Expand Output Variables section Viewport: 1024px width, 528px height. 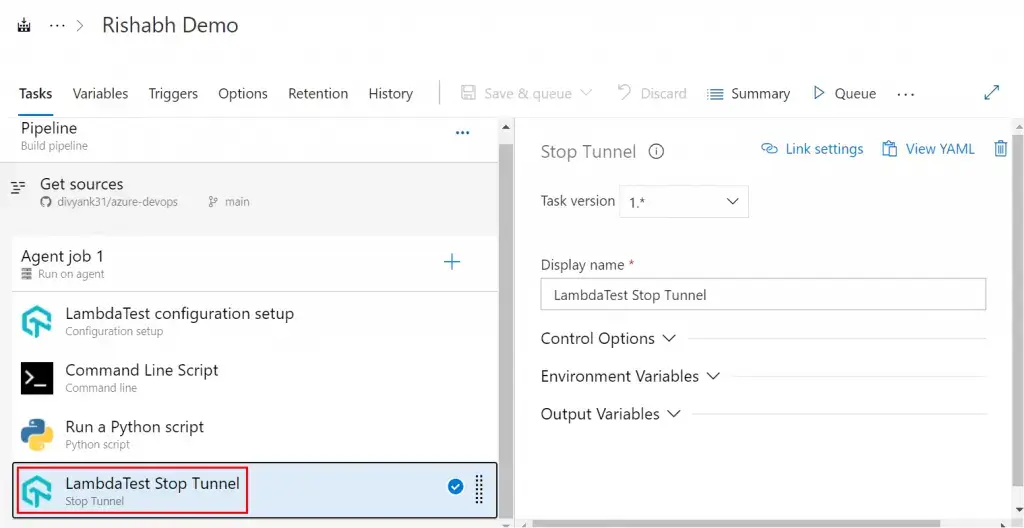pyautogui.click(x=611, y=414)
